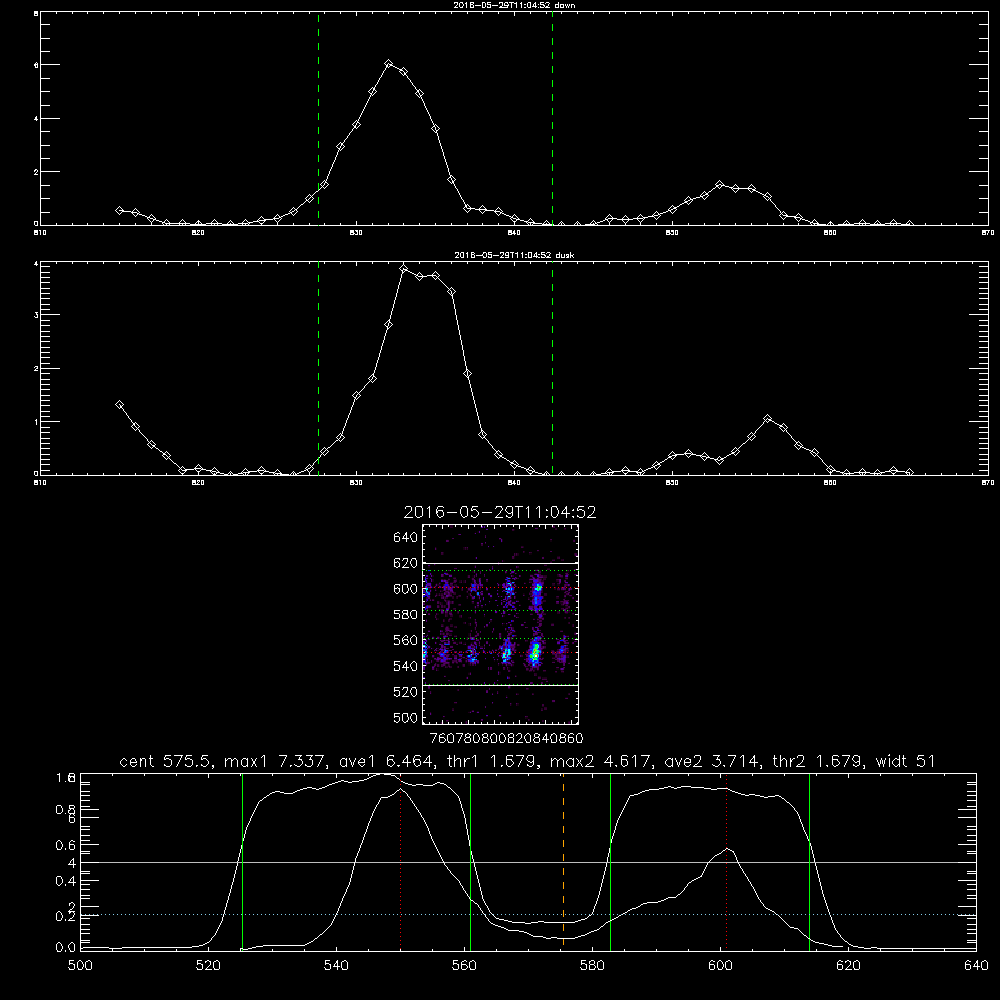
Task: Click the 'ave2 3.714' statistic
Action: 711,761
